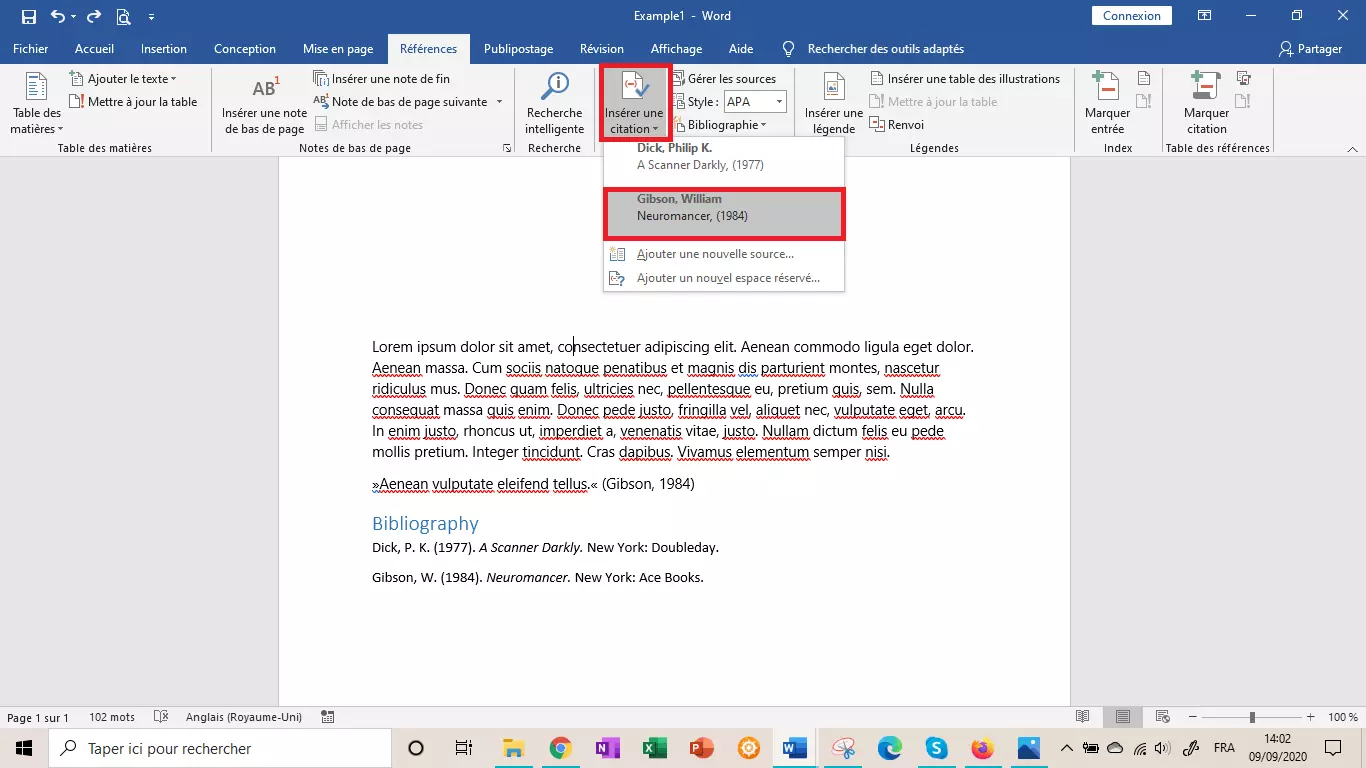Click the Connexion button
Viewport: 1366px width, 768px height.
[1132, 16]
